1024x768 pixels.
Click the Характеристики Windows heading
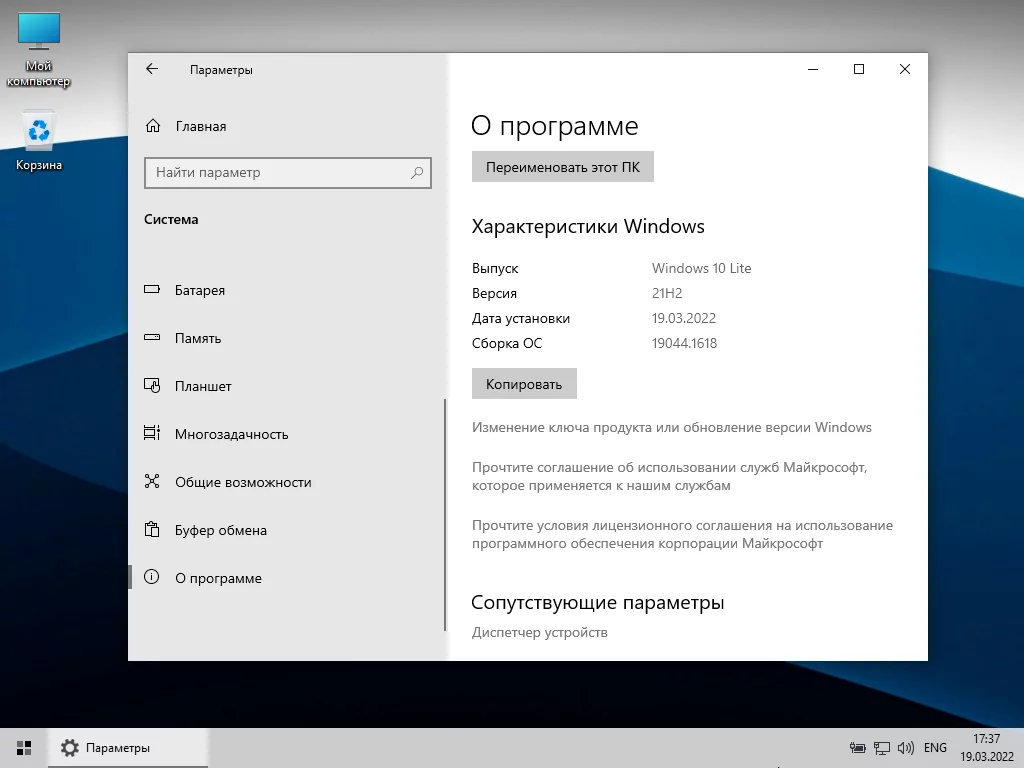click(588, 227)
